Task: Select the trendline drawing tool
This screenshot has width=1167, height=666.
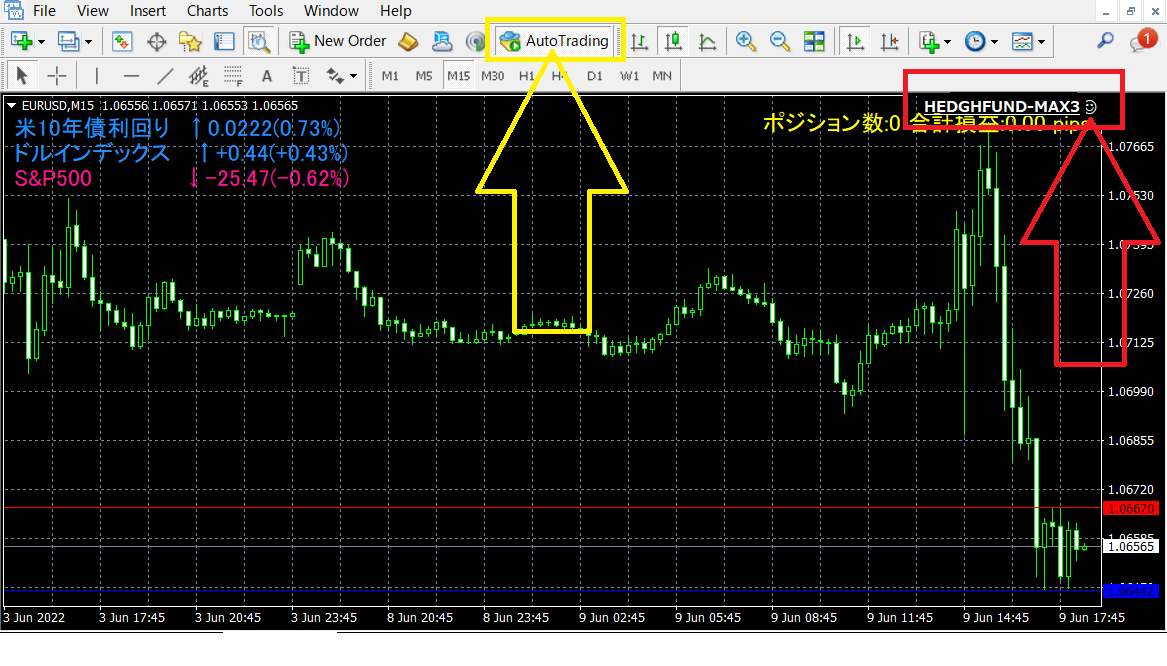Action: click(165, 76)
